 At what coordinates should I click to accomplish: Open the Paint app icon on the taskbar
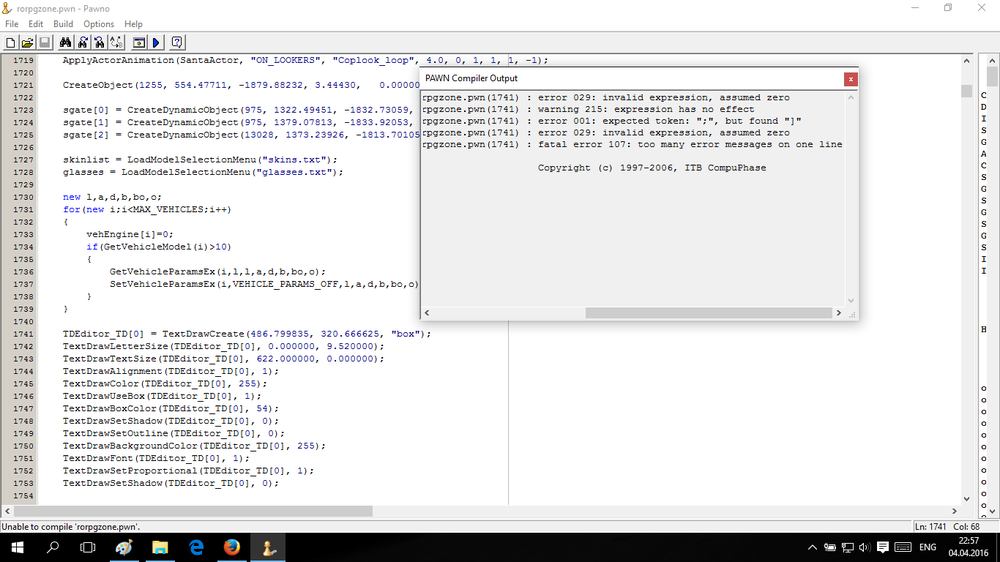click(x=124, y=547)
